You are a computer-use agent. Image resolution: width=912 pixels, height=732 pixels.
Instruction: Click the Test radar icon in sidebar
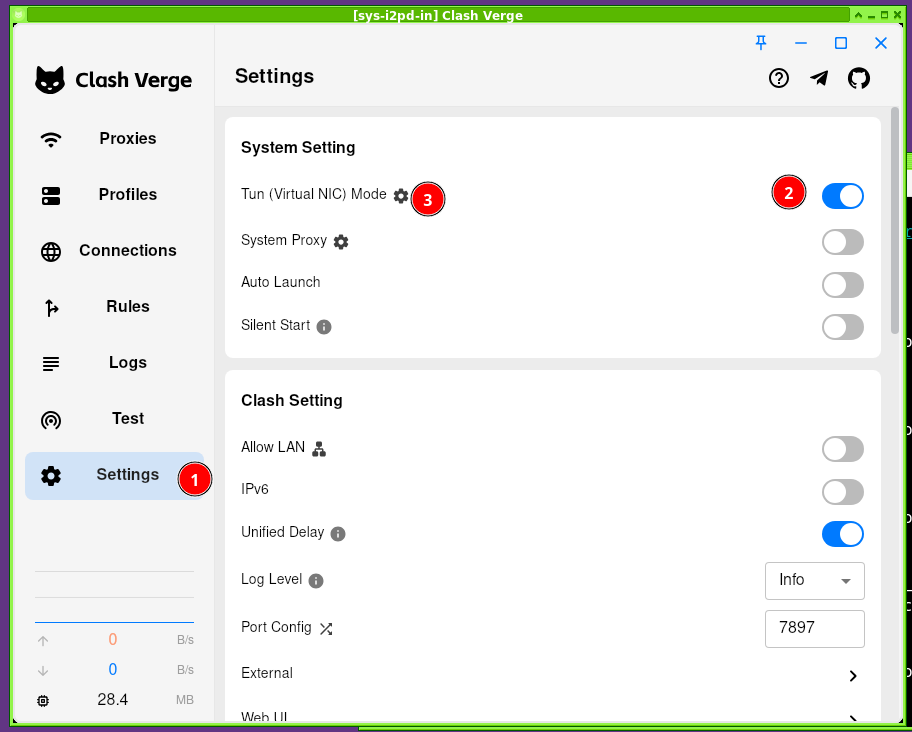[x=51, y=420]
